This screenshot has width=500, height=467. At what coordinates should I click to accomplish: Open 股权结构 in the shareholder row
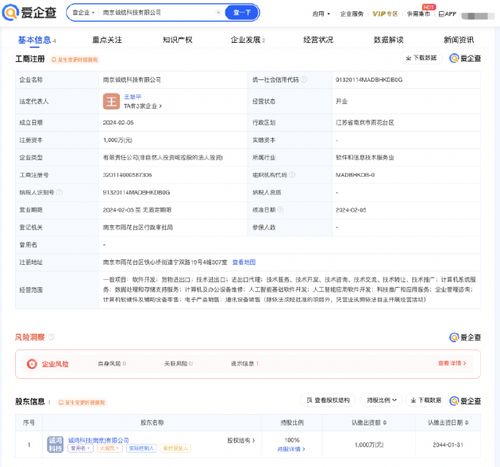[241, 440]
